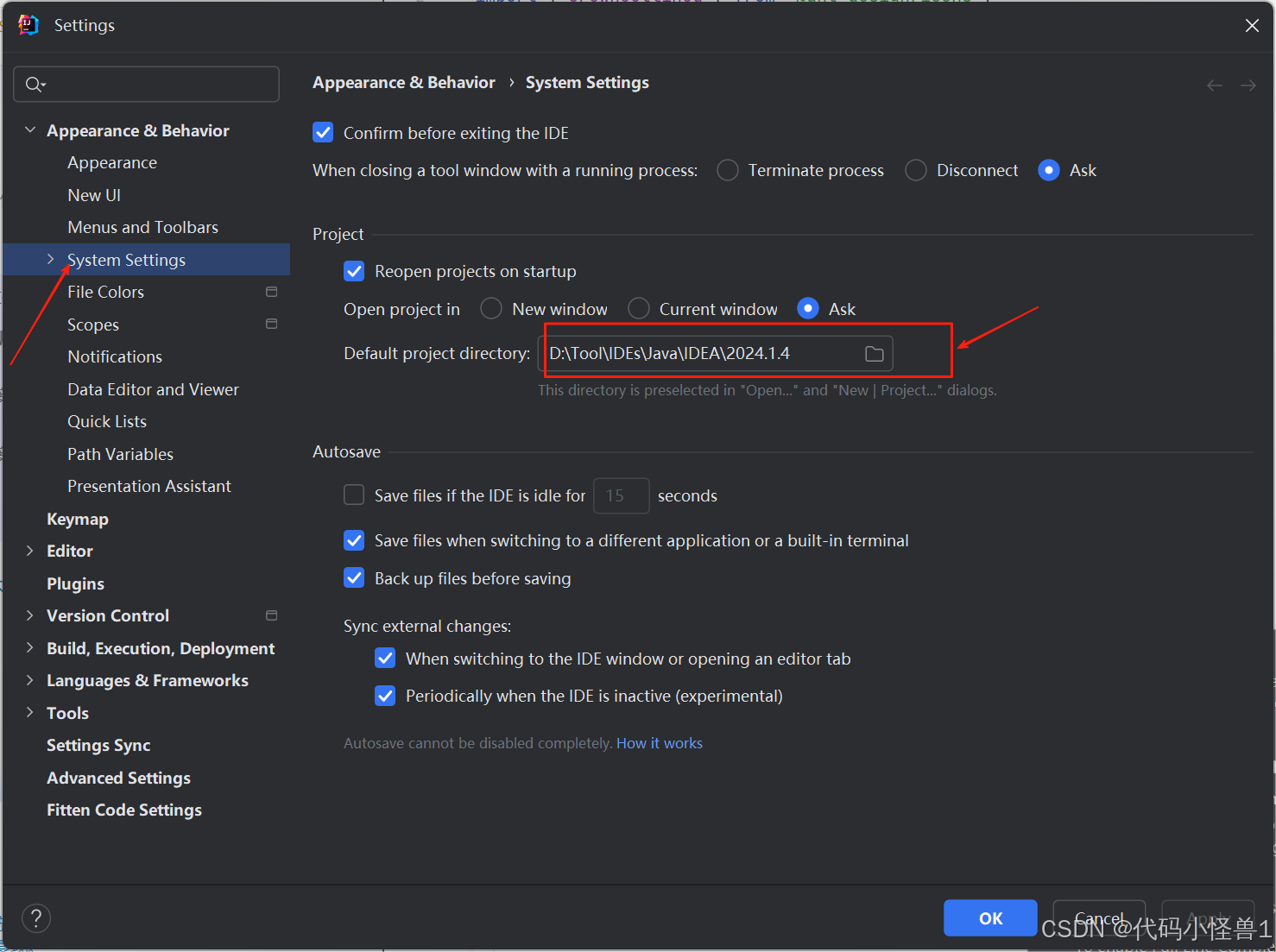The width and height of the screenshot is (1276, 952).
Task: Toggle Back up files before saving
Action: click(354, 577)
